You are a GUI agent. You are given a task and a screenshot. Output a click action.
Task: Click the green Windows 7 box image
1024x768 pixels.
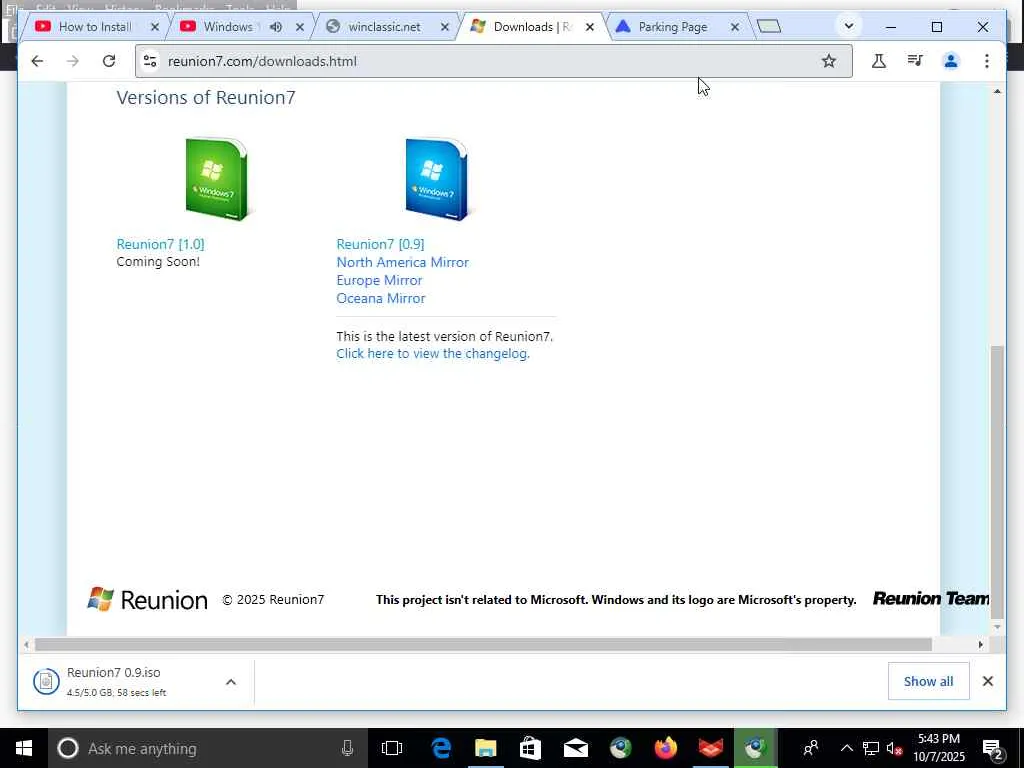[x=216, y=180]
